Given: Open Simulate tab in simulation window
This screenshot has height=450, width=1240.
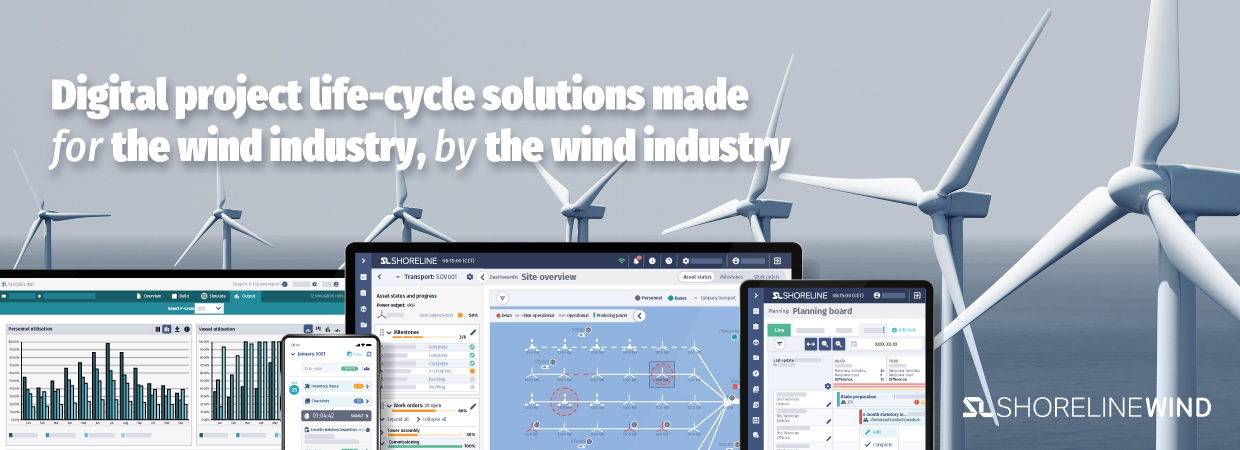Looking at the screenshot, I should [213, 296].
